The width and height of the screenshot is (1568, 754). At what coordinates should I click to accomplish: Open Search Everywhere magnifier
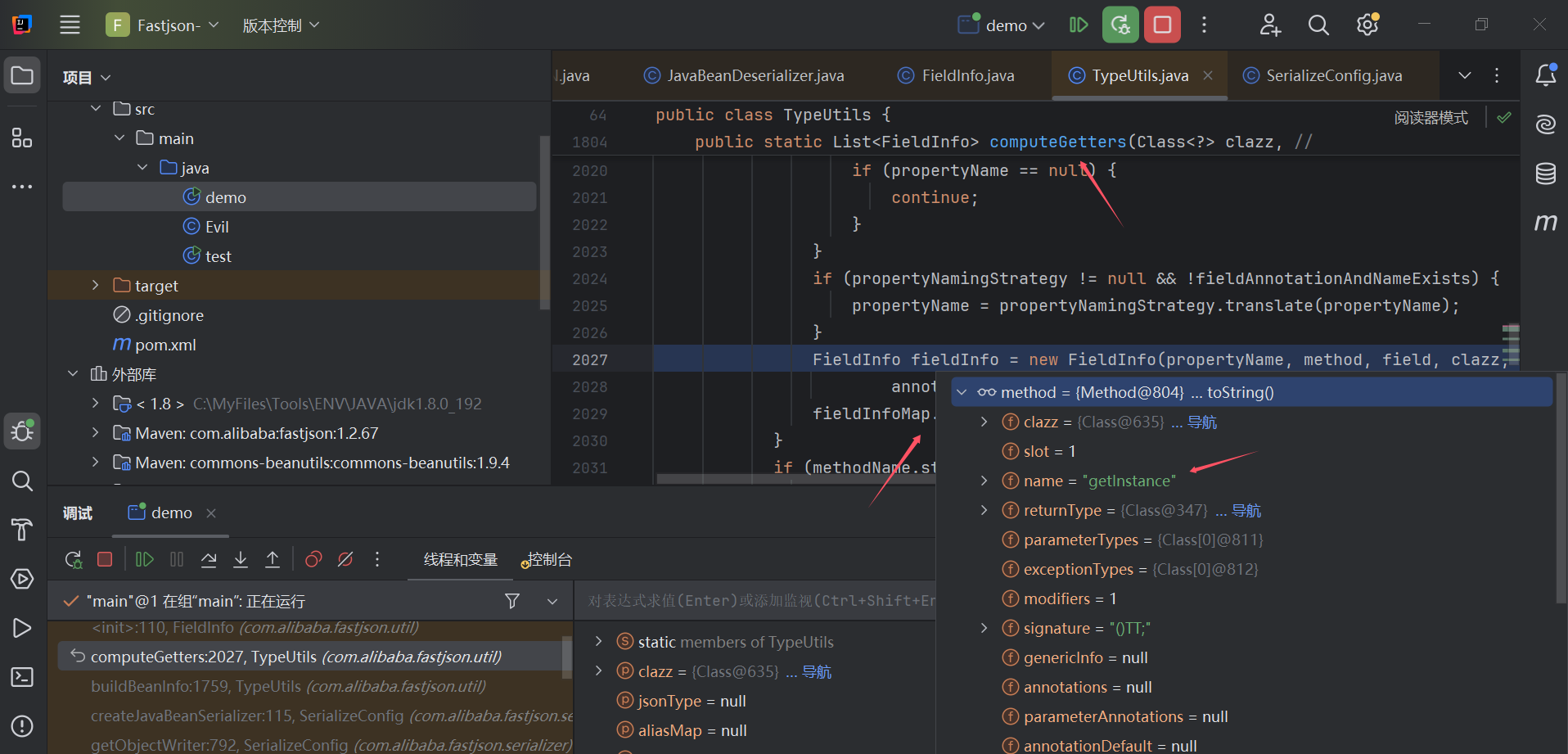pyautogui.click(x=1318, y=25)
